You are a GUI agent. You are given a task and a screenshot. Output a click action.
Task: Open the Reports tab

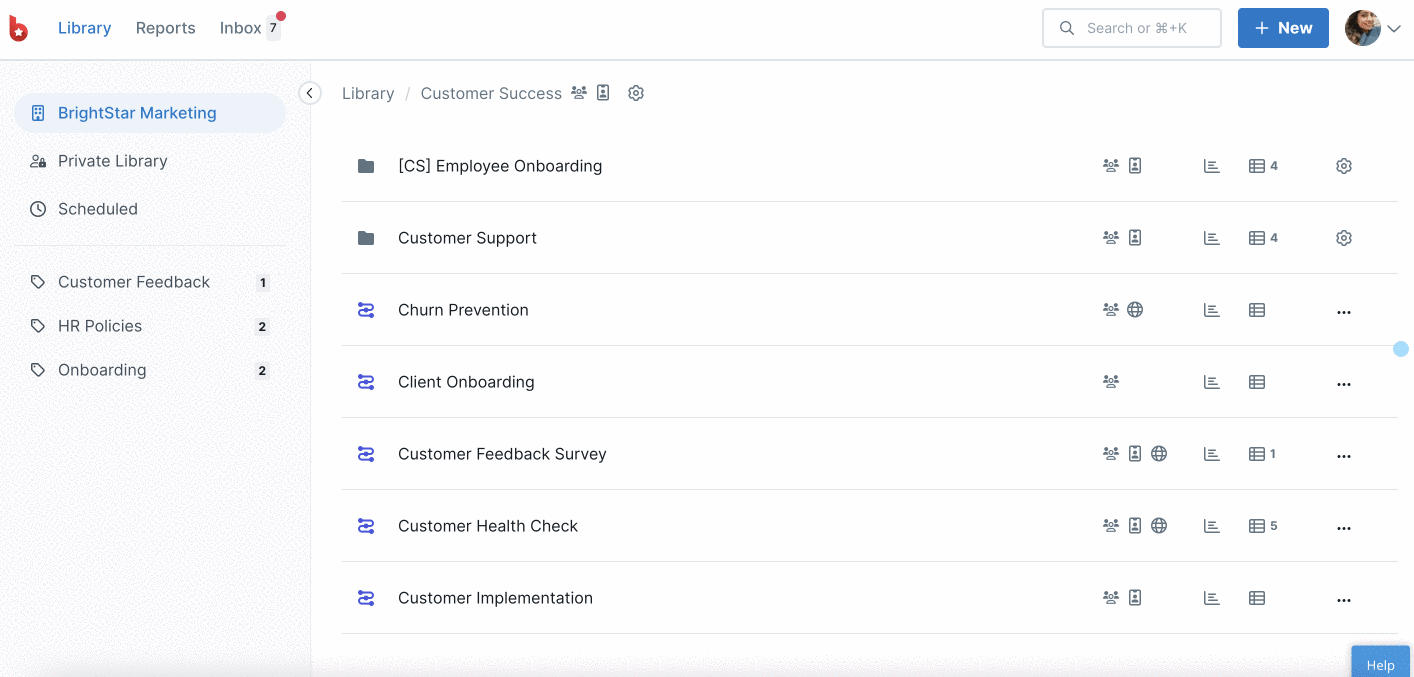(x=165, y=28)
